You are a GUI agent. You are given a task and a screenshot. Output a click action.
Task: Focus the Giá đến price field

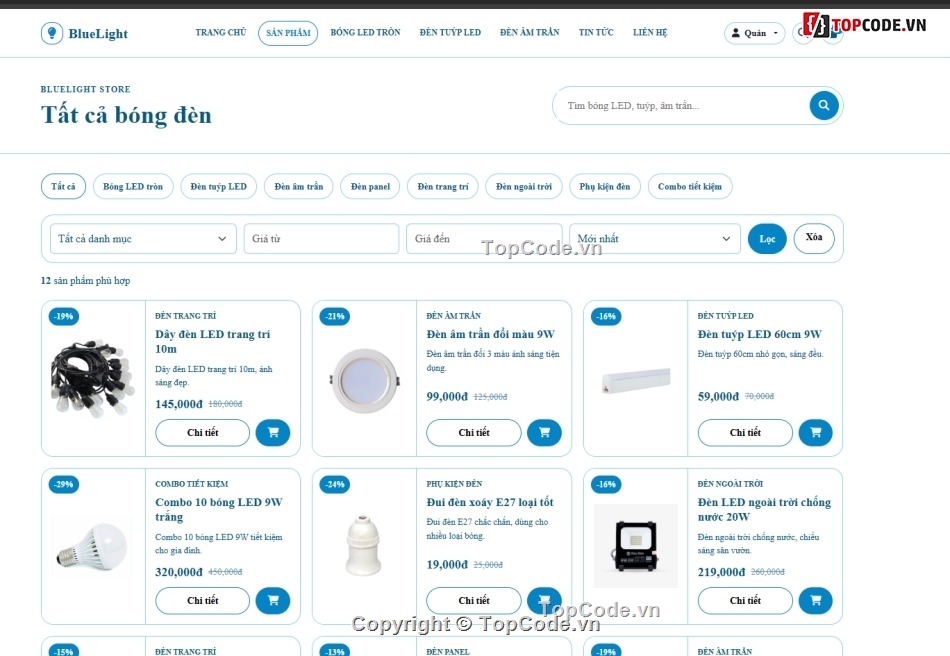pyautogui.click(x=484, y=239)
